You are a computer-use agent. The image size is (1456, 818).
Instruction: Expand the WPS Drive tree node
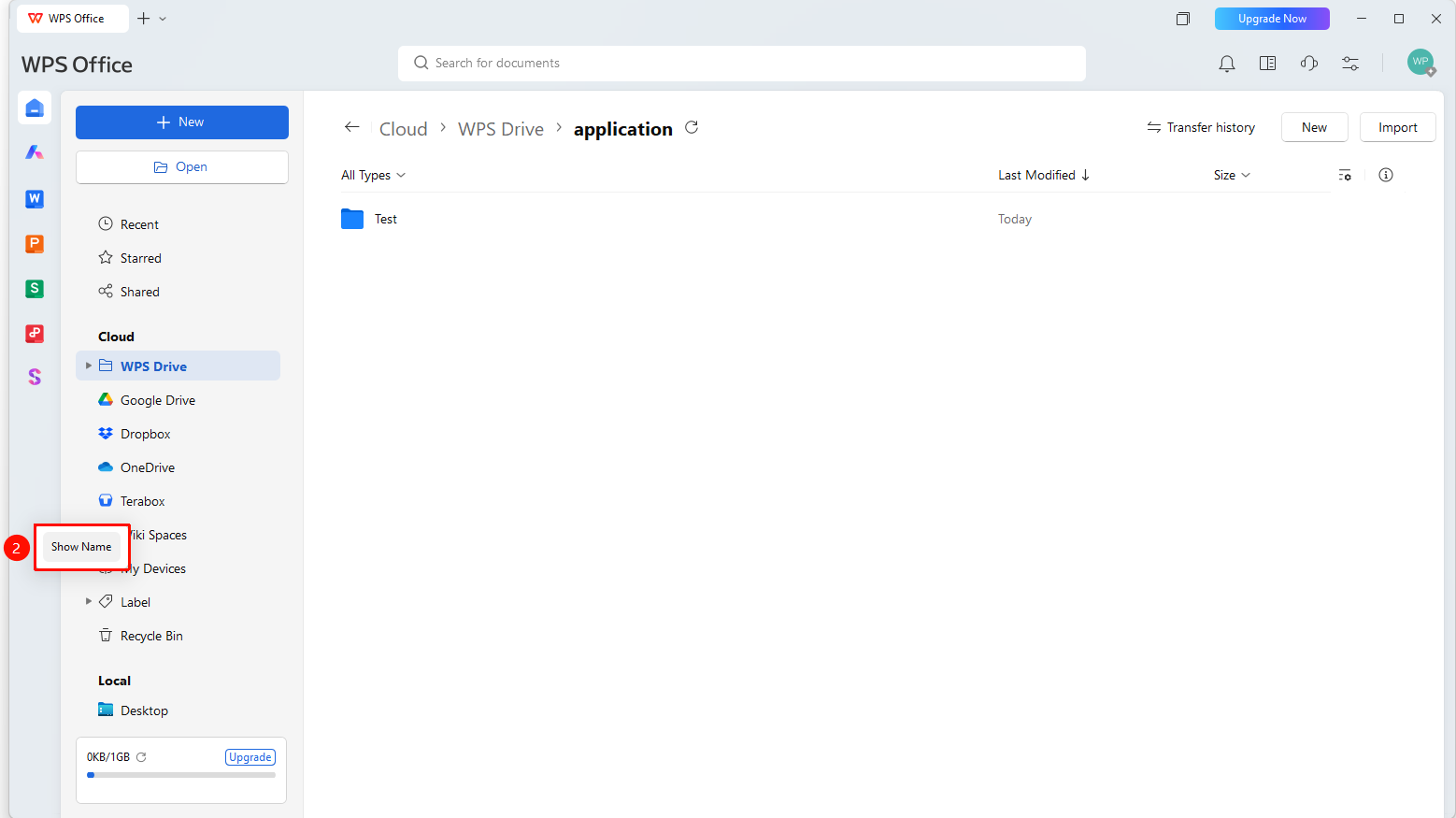89,366
